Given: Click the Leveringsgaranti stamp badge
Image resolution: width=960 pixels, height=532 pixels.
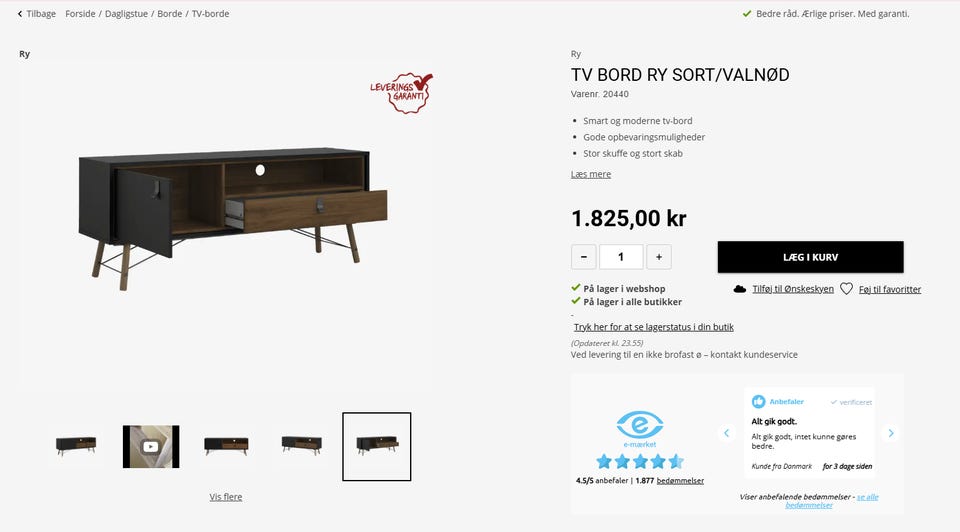Looking at the screenshot, I should (x=402, y=93).
